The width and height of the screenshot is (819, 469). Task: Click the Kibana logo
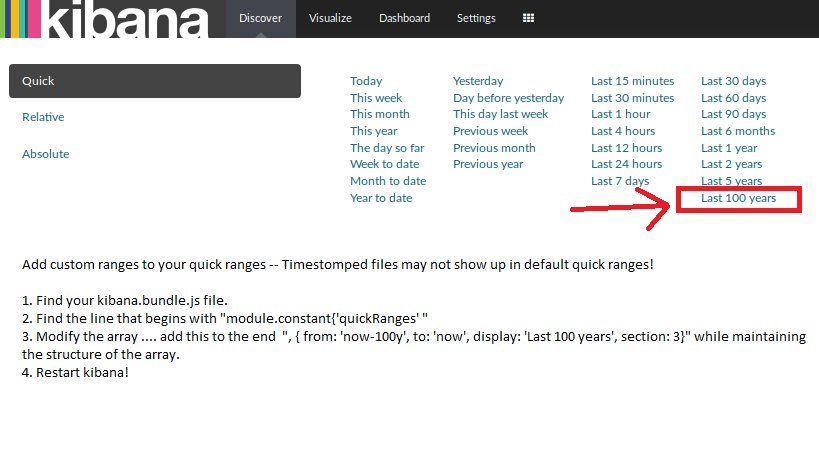(104, 19)
